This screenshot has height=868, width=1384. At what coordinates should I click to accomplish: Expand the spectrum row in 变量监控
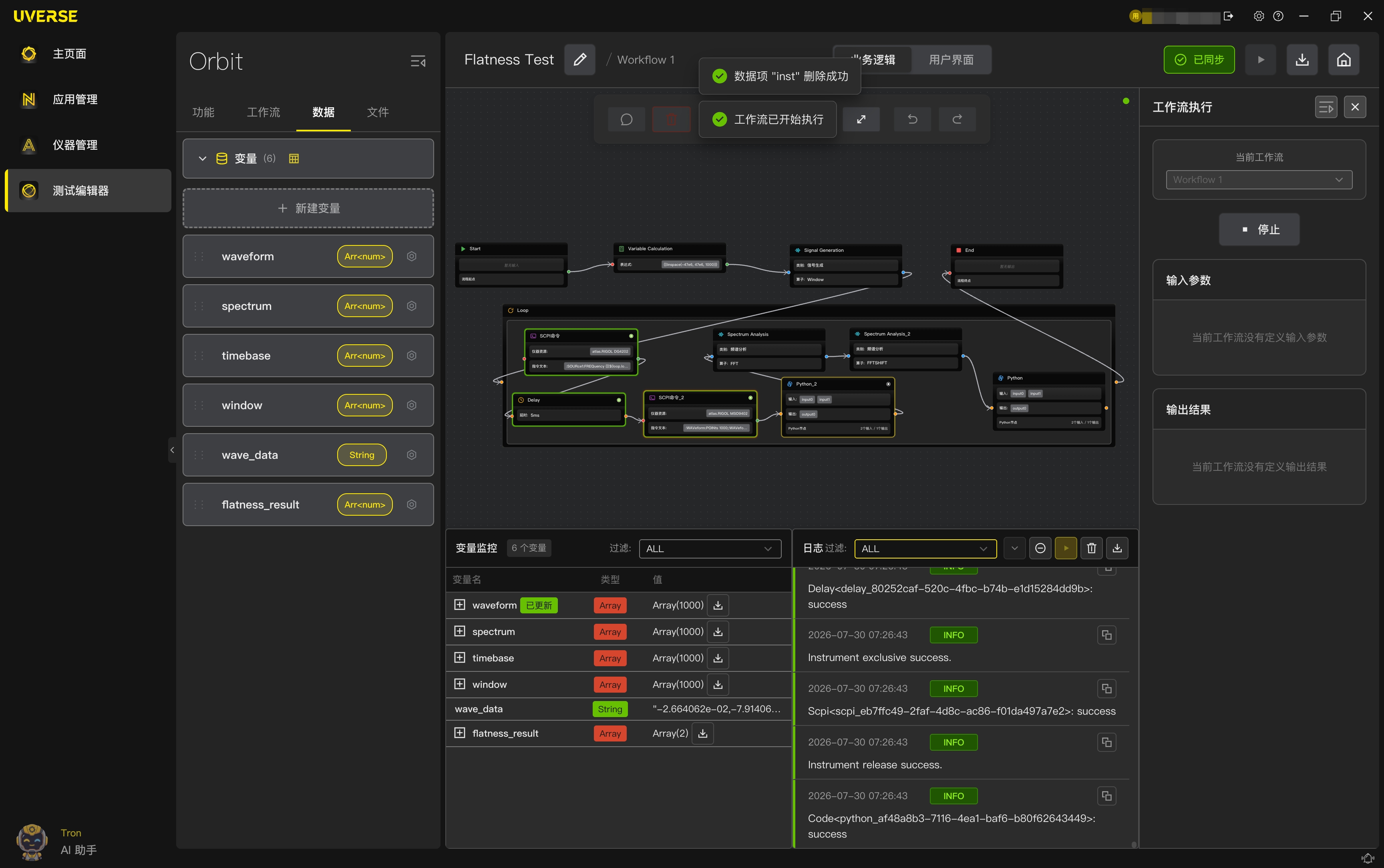(460, 631)
